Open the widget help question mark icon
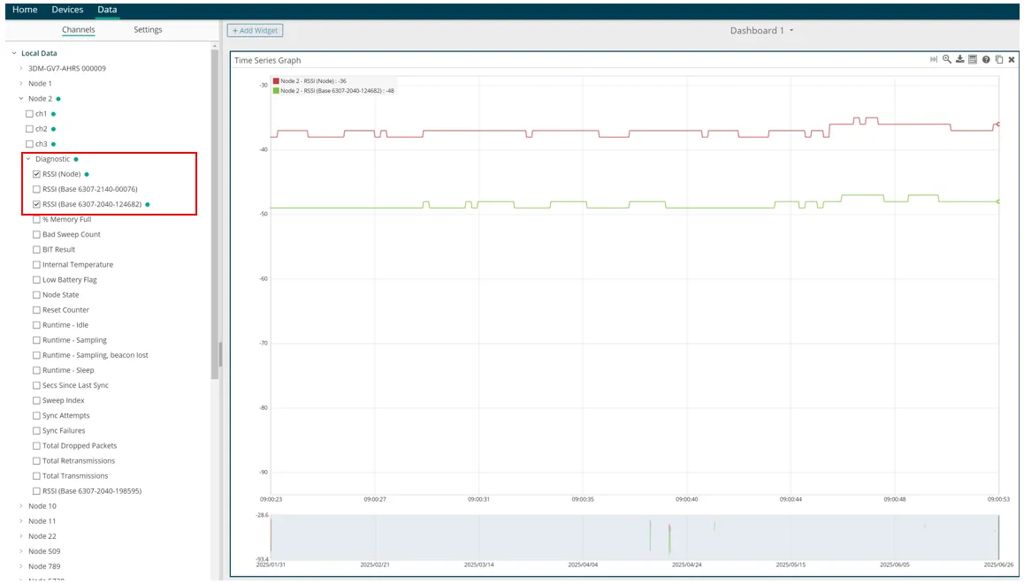Viewport: 1024px width, 583px height. 986,60
